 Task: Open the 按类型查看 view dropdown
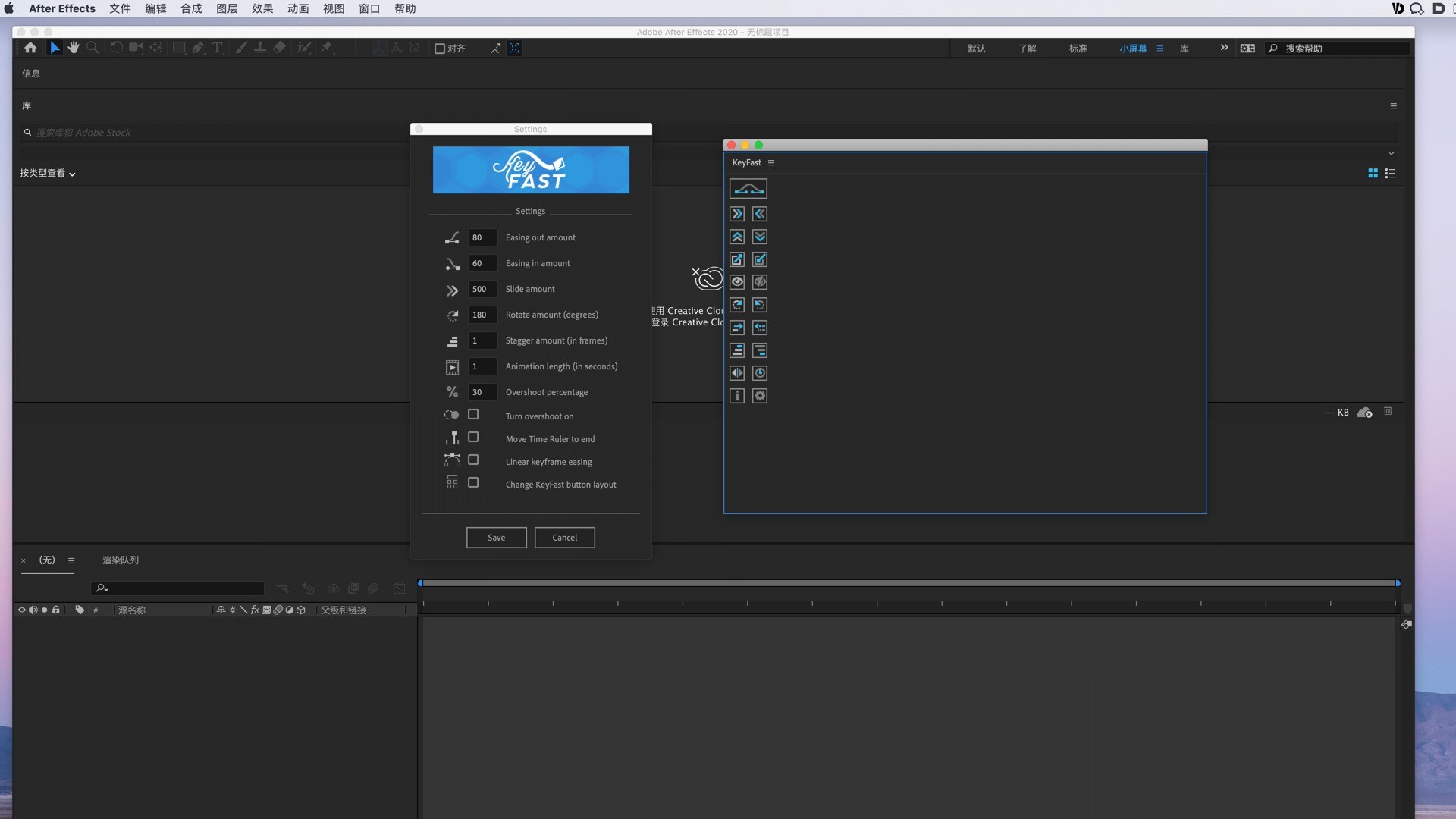(48, 174)
